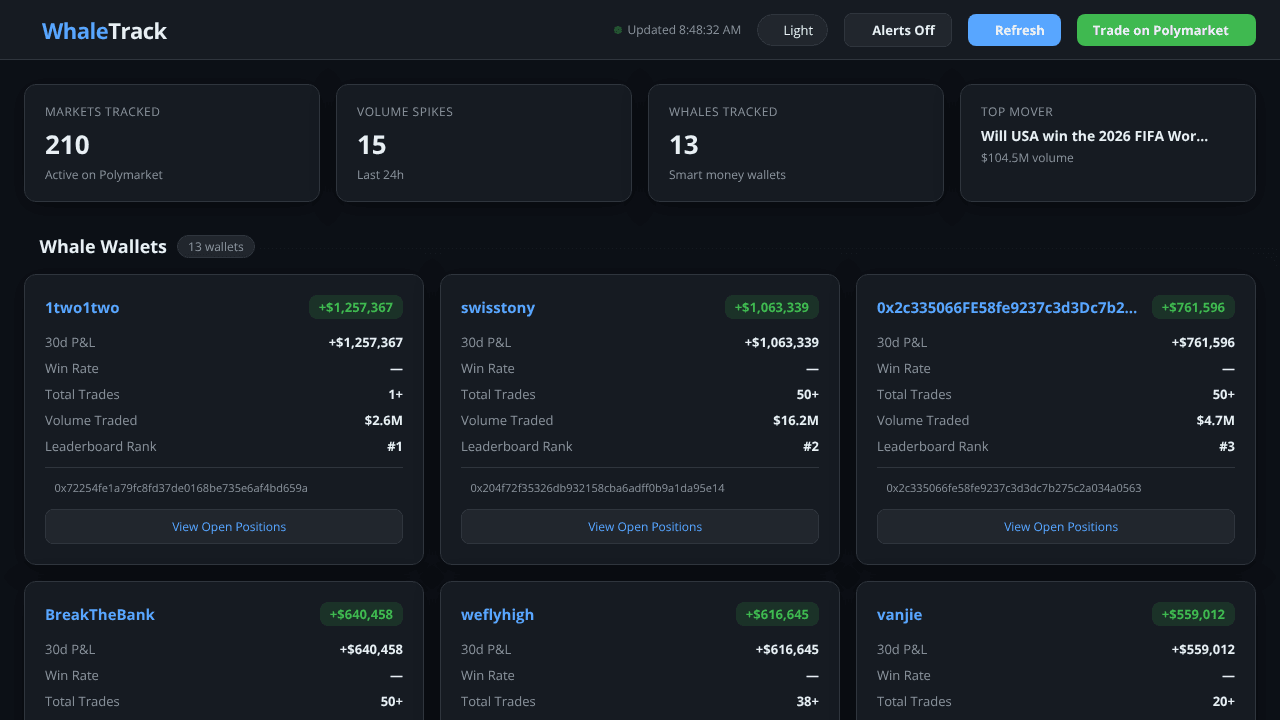This screenshot has width=1280, height=720.
Task: Click weflyhigh's 38+ Total Trades value
Action: [x=808, y=702]
